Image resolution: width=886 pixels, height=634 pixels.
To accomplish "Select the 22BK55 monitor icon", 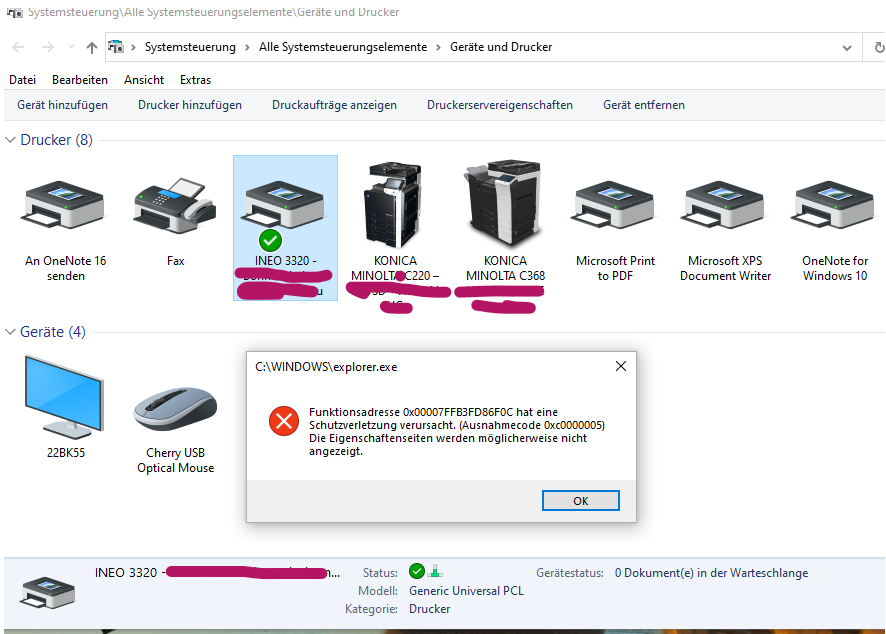I will pos(64,398).
